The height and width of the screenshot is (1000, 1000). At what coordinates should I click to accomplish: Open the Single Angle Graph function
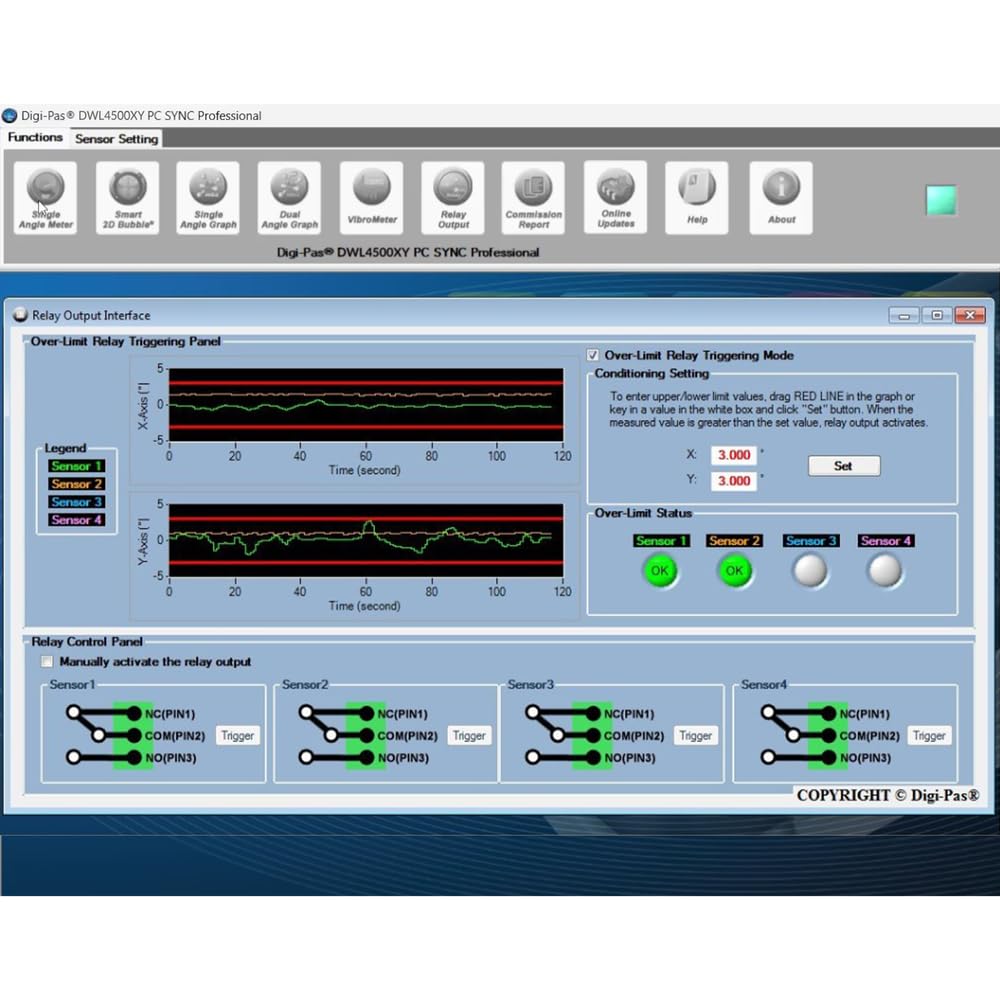208,198
